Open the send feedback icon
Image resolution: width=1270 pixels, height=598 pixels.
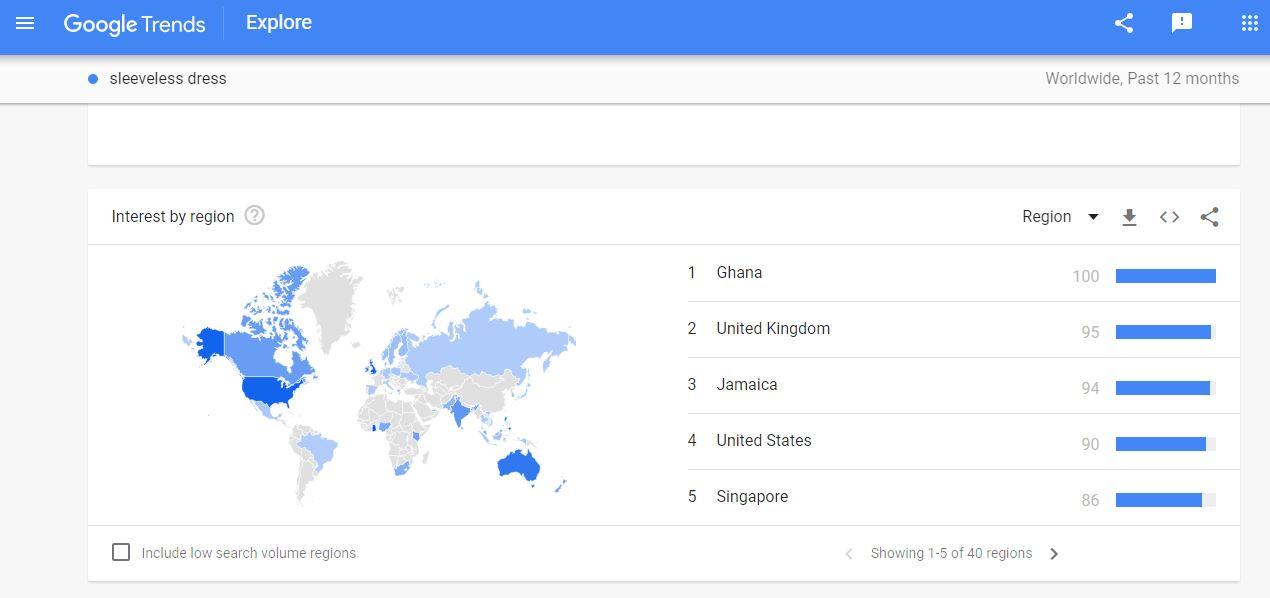pyautogui.click(x=1182, y=23)
